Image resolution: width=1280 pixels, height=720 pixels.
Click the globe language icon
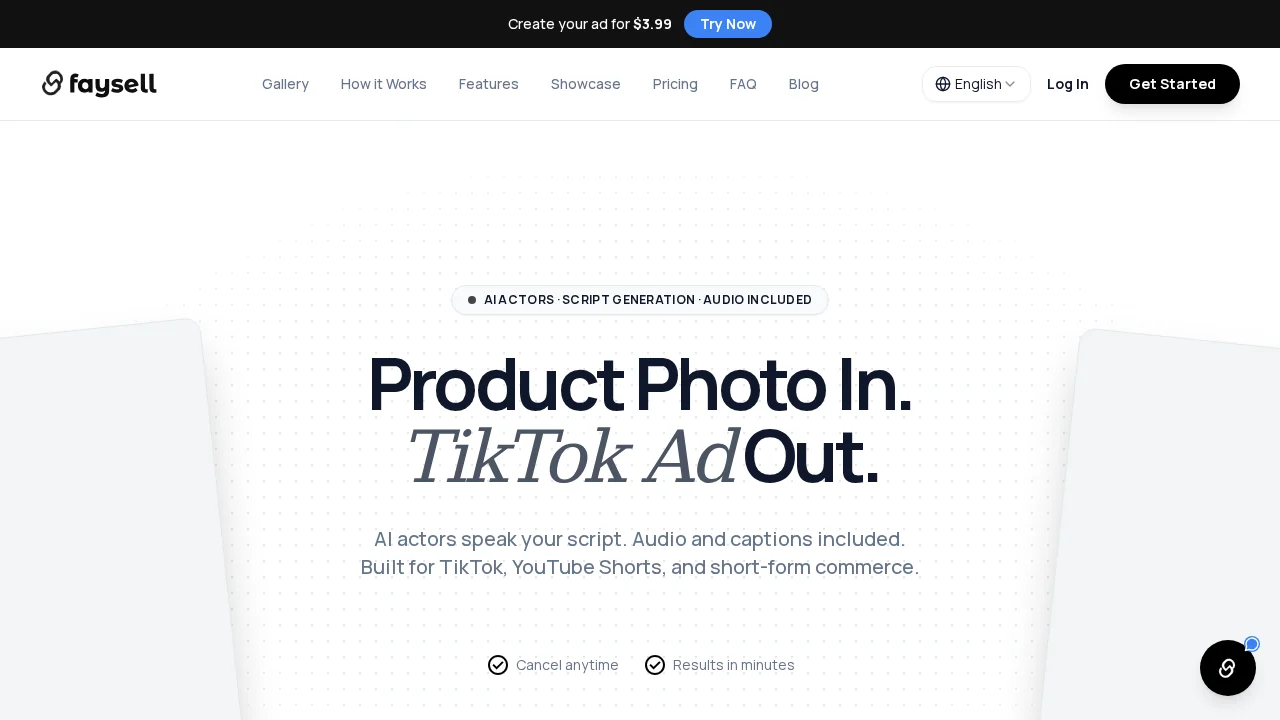click(x=943, y=84)
